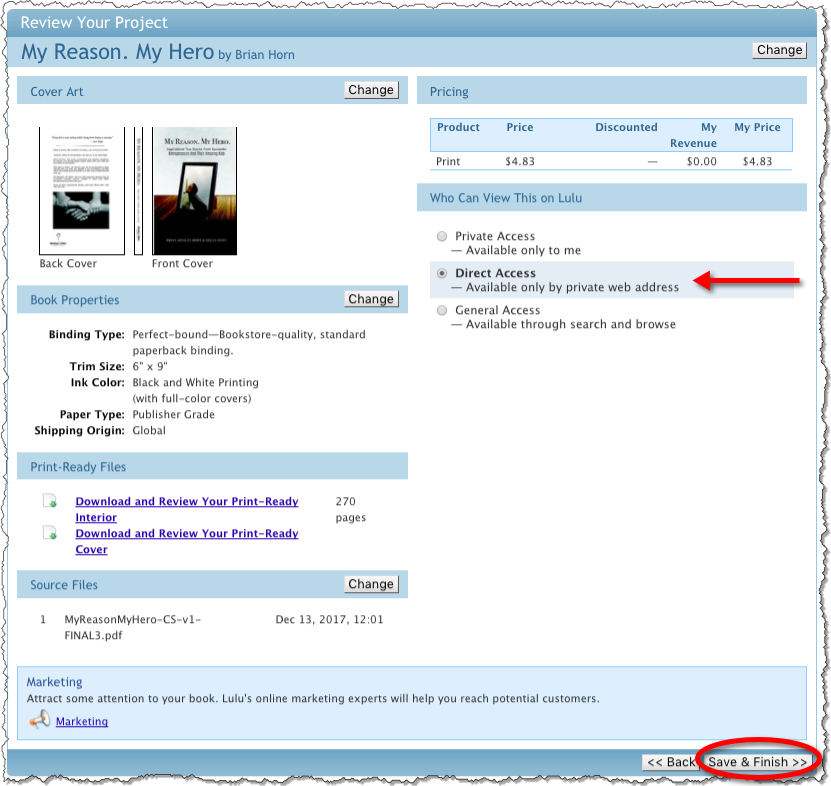The width and height of the screenshot is (831, 786).
Task: Click the 'Global' shipping origin value
Action: pos(149,430)
